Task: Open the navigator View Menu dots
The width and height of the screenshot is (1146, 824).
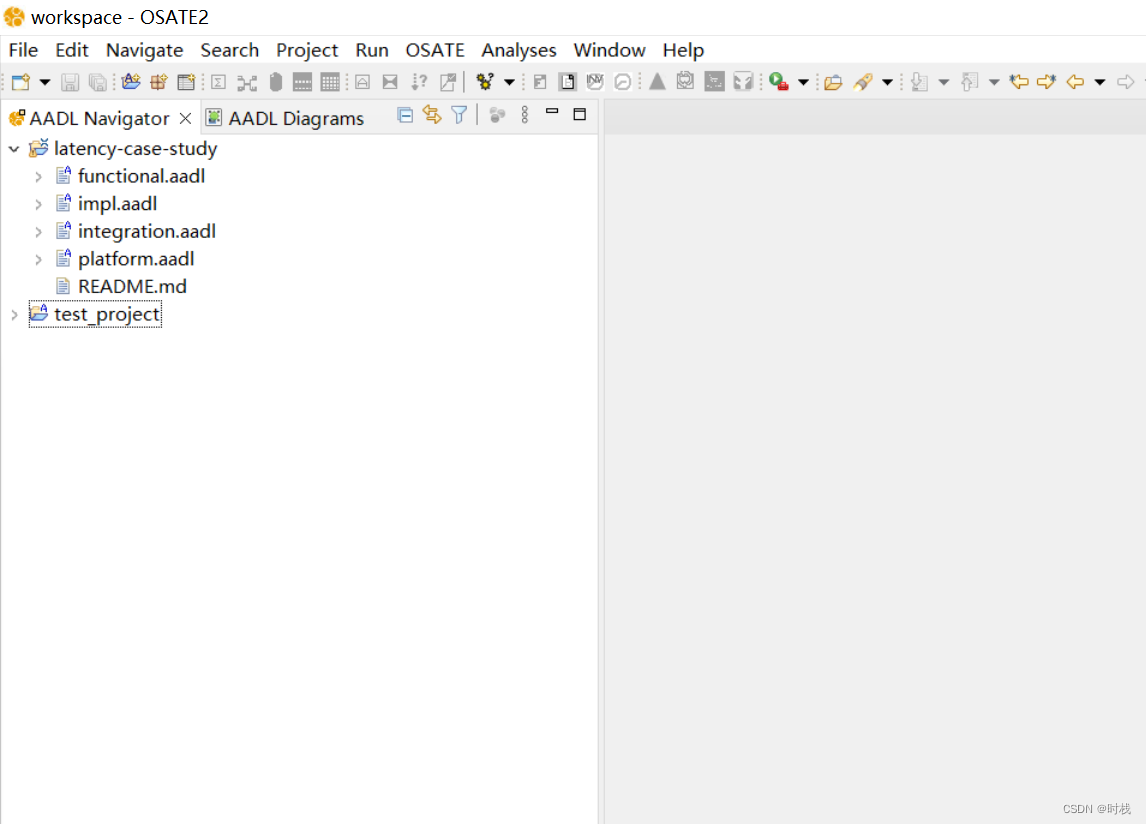Action: [x=524, y=115]
